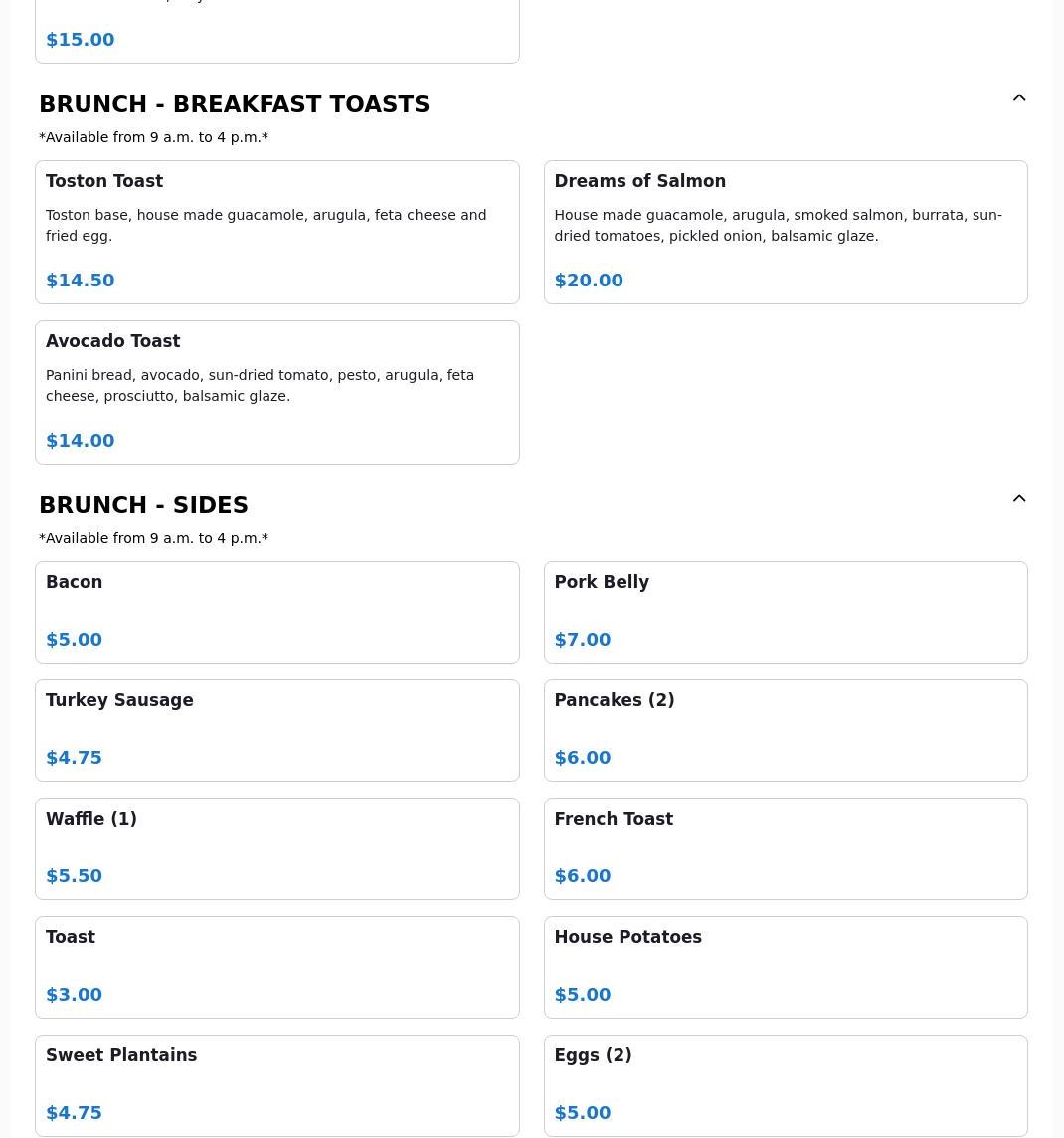The height and width of the screenshot is (1138, 1064).
Task: Click the Brunch - Sides heading
Action: coord(143,505)
